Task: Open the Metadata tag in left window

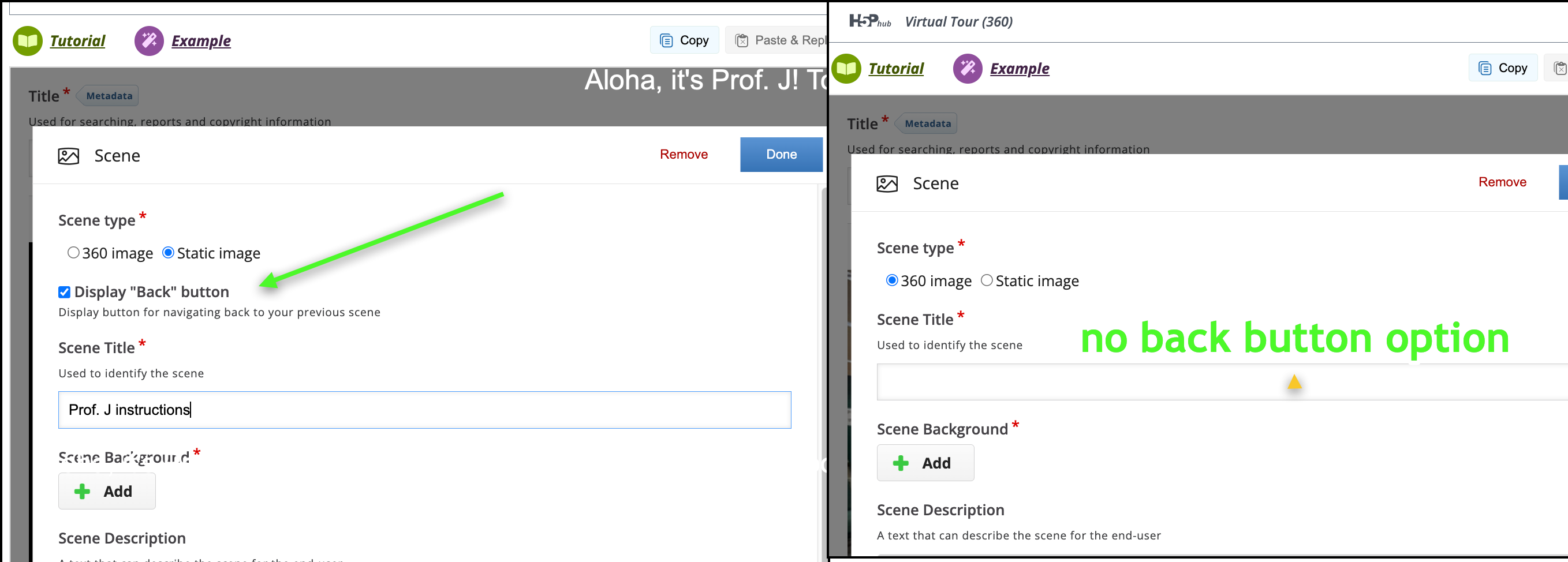Action: [x=109, y=95]
